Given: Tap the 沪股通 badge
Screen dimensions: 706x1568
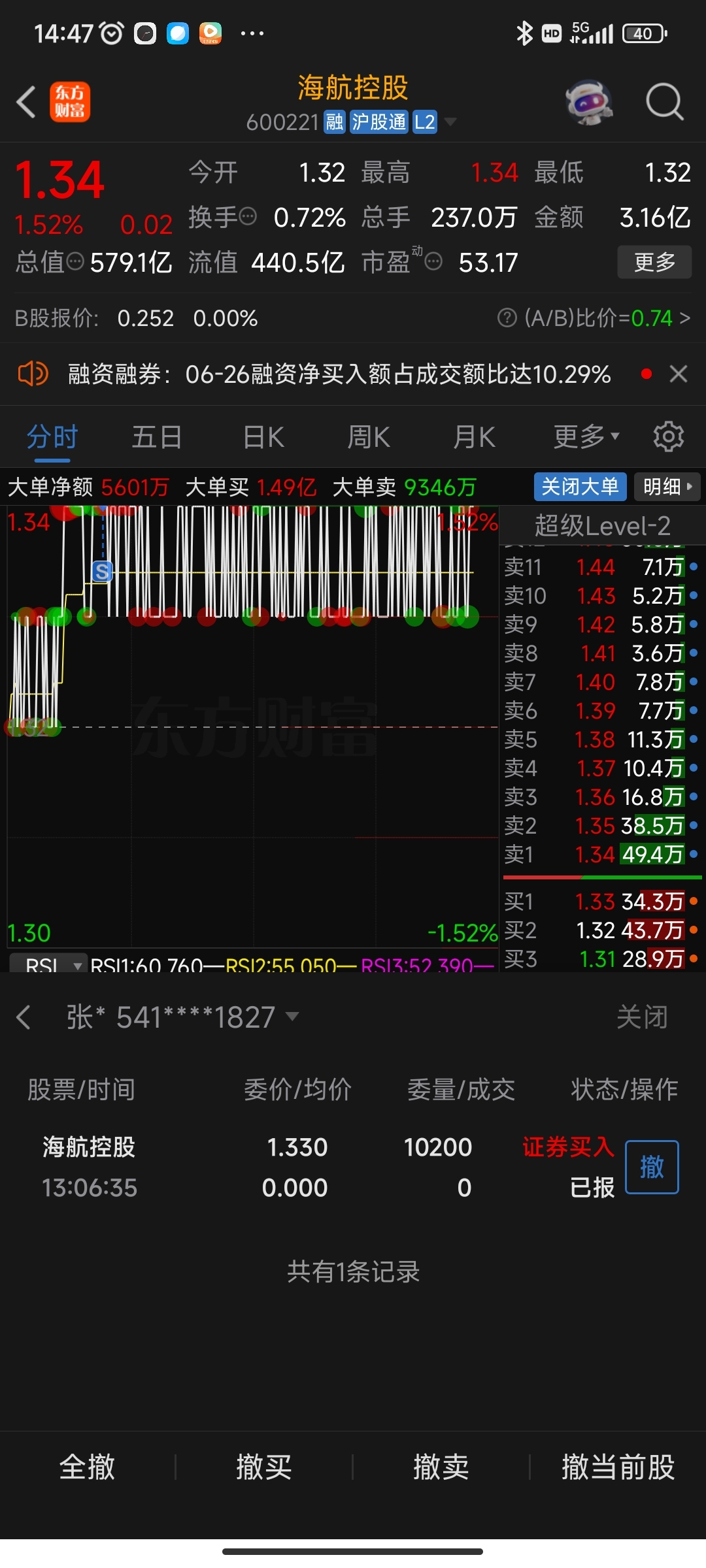Looking at the screenshot, I should pos(379,122).
